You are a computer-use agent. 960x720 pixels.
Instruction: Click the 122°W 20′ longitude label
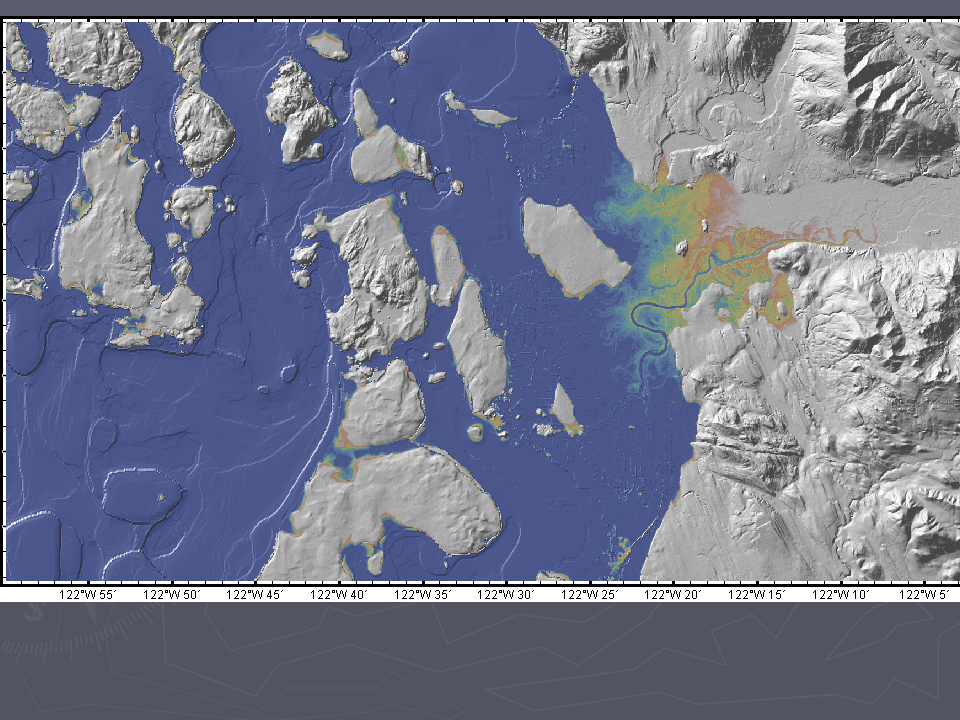pos(673,594)
